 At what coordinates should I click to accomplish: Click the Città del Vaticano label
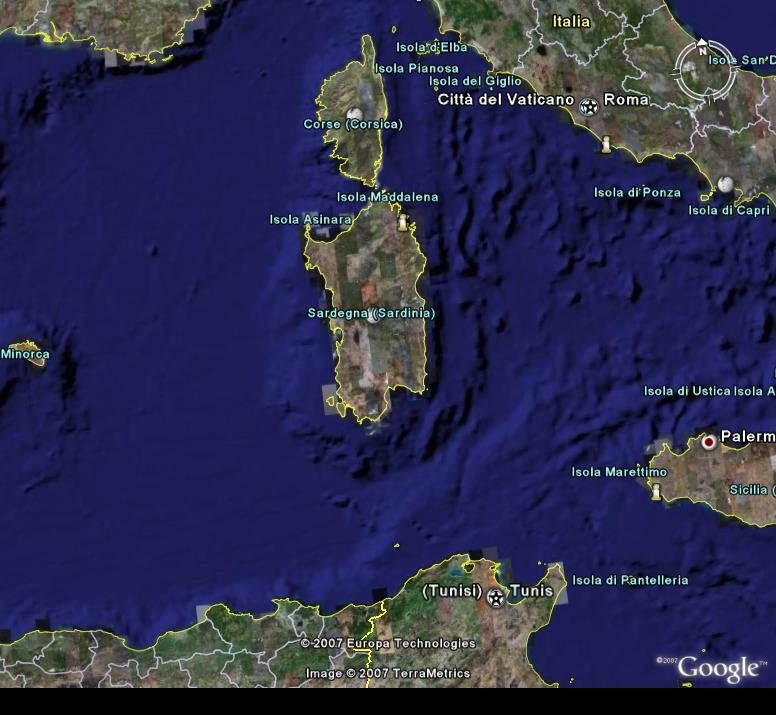click(x=506, y=100)
